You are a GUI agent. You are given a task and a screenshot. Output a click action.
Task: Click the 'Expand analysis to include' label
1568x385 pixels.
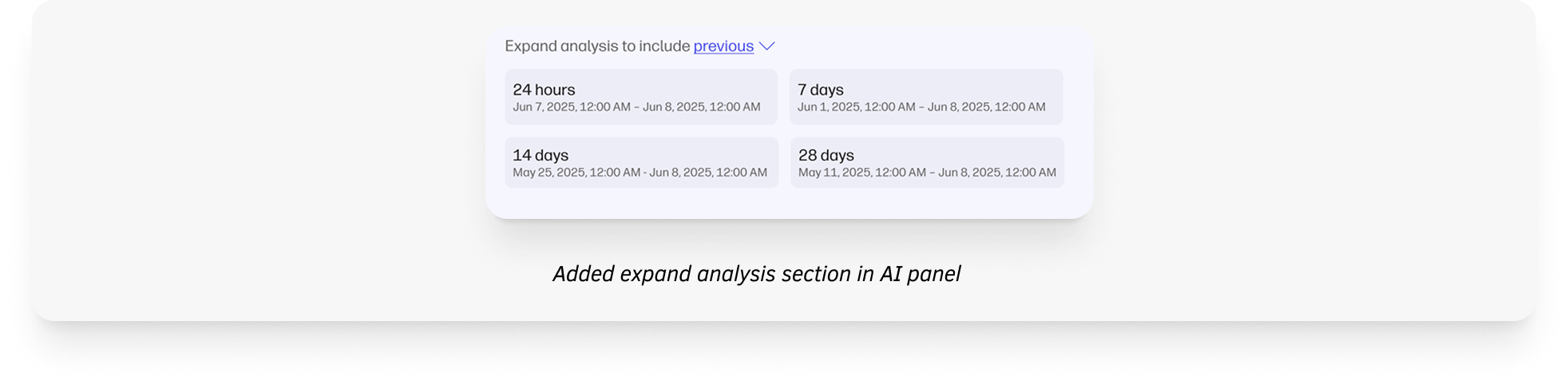[x=597, y=46]
